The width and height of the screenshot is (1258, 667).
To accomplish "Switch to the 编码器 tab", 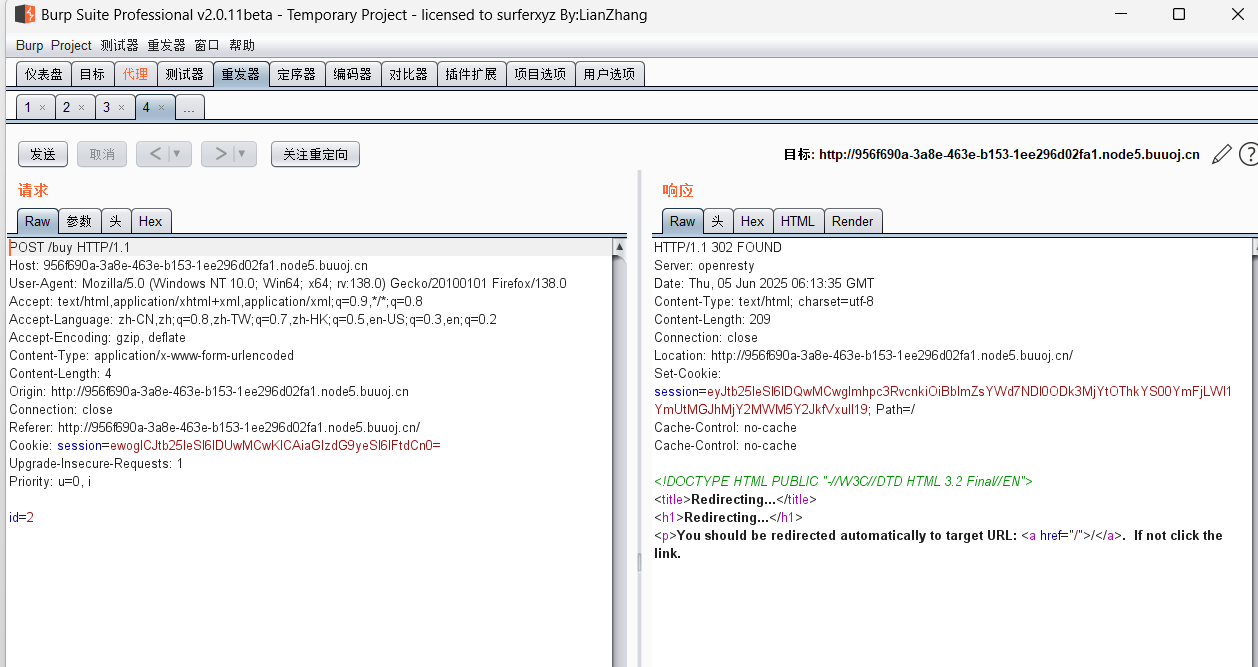I will pyautogui.click(x=352, y=74).
